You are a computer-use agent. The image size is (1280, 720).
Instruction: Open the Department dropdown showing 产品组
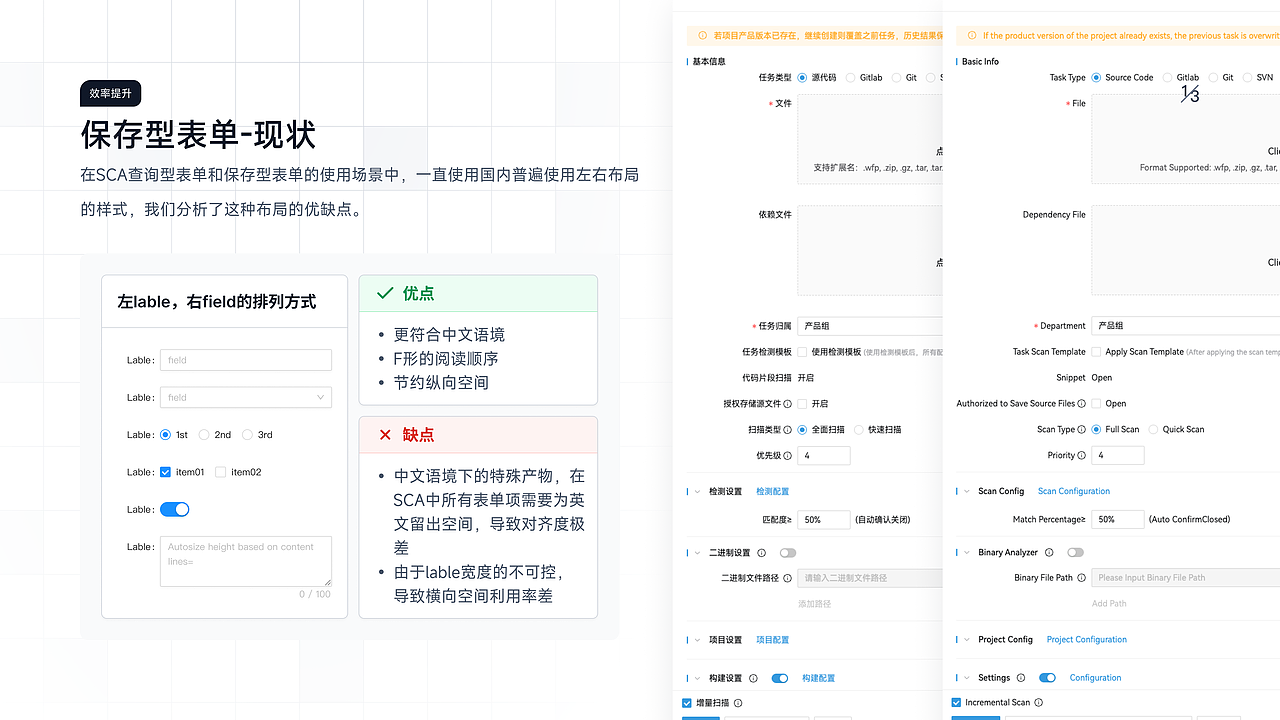click(x=1186, y=326)
